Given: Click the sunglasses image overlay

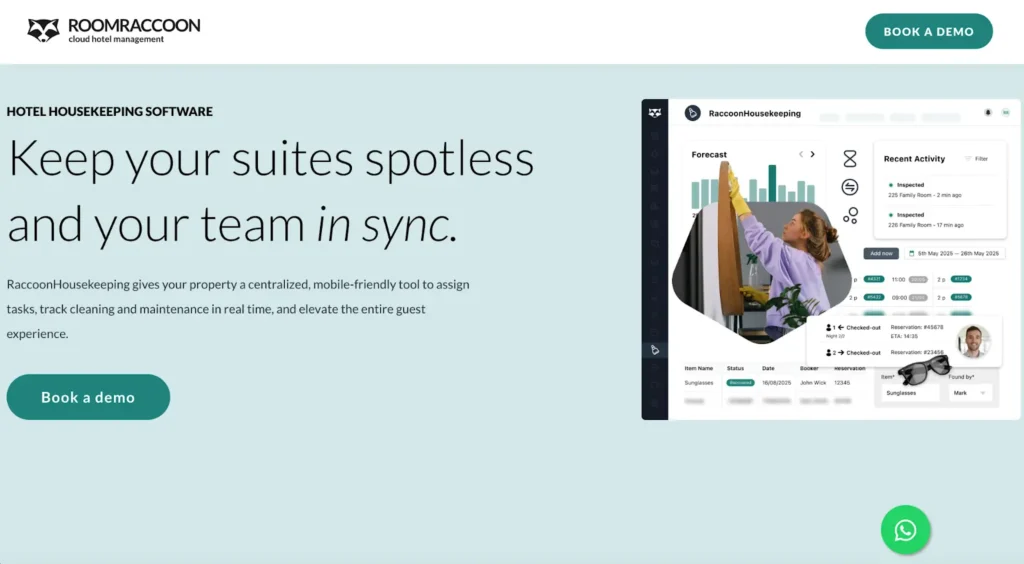Looking at the screenshot, I should 924,371.
